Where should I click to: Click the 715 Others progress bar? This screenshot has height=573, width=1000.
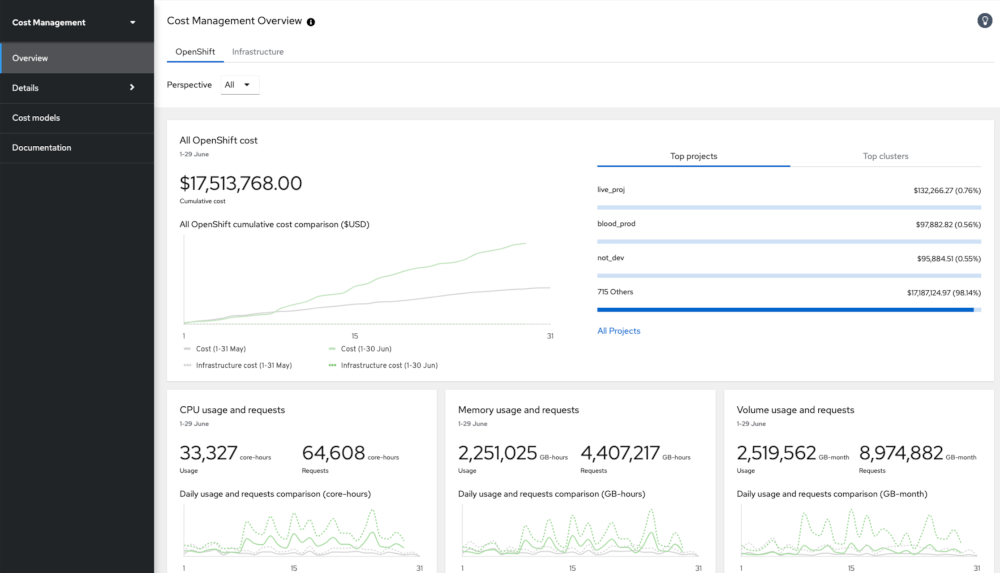(x=789, y=310)
